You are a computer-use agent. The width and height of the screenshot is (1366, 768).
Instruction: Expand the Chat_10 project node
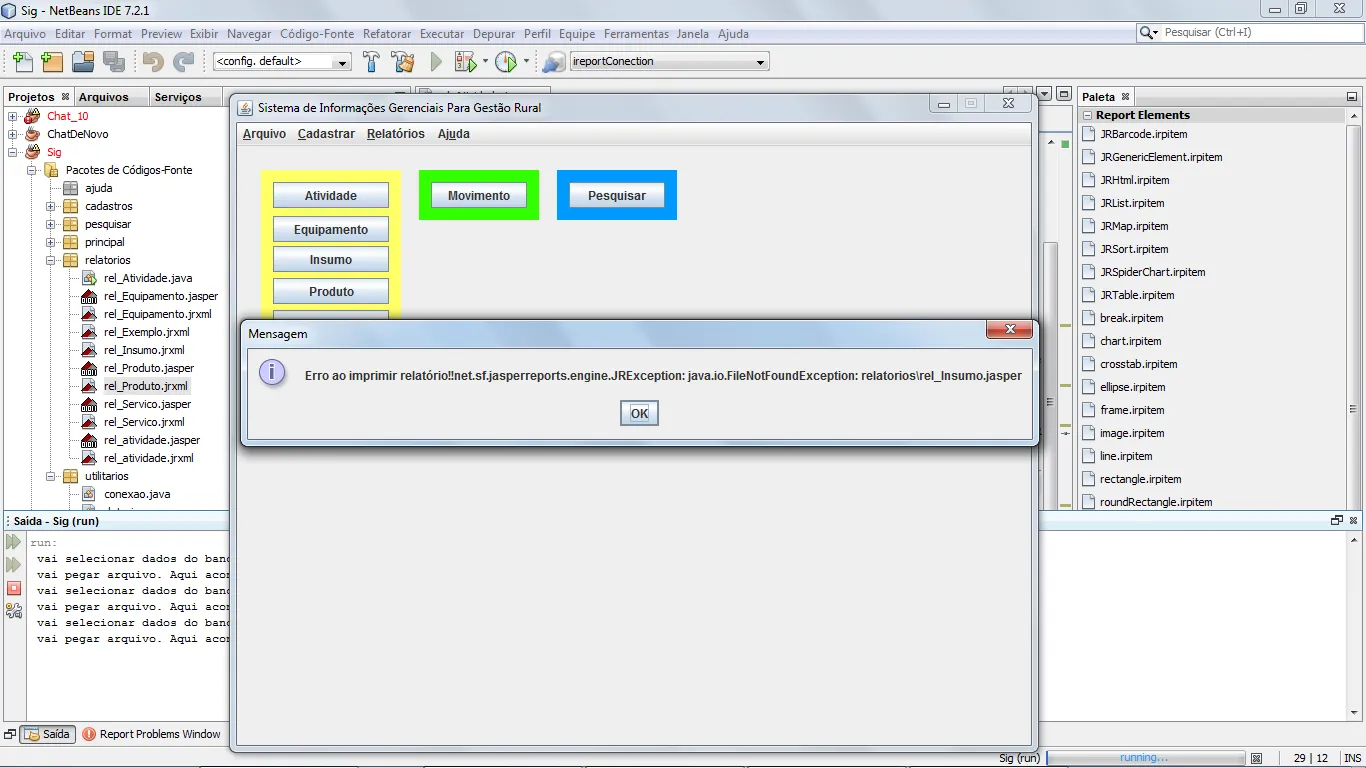tap(13, 116)
